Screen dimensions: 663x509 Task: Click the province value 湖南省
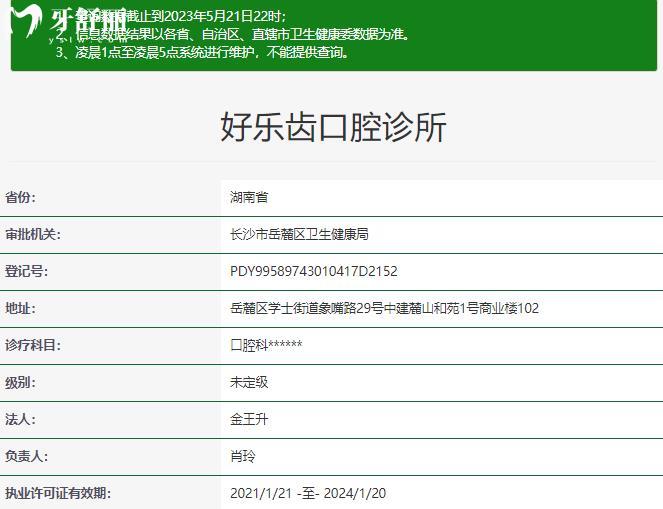coord(249,197)
